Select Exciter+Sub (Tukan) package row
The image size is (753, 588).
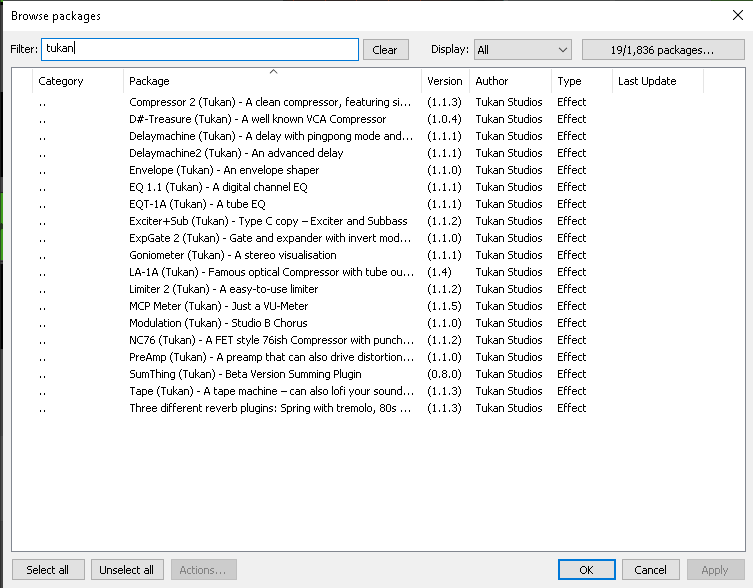[x=378, y=221]
